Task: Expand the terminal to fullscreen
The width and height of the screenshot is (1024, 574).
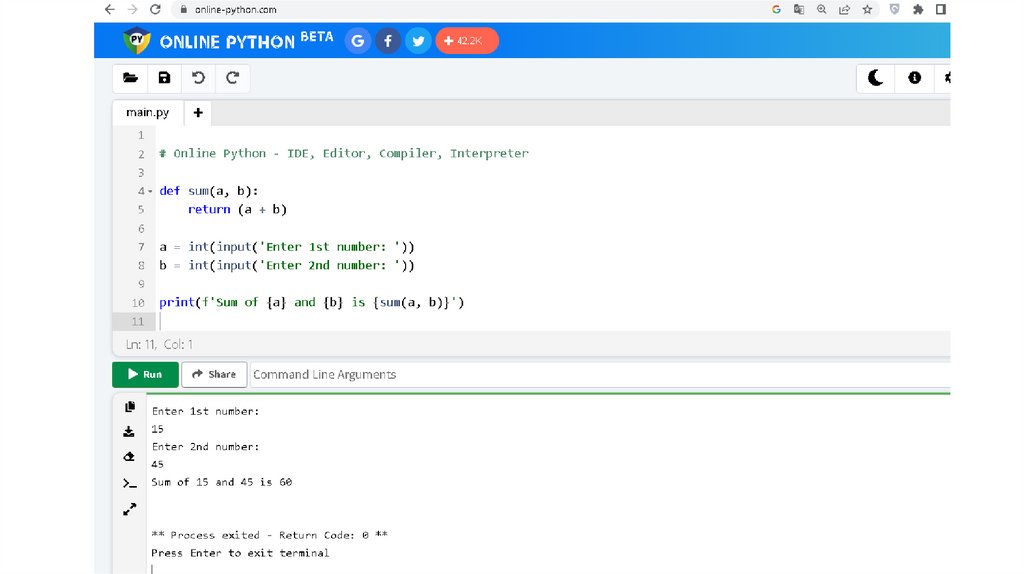Action: point(129,509)
